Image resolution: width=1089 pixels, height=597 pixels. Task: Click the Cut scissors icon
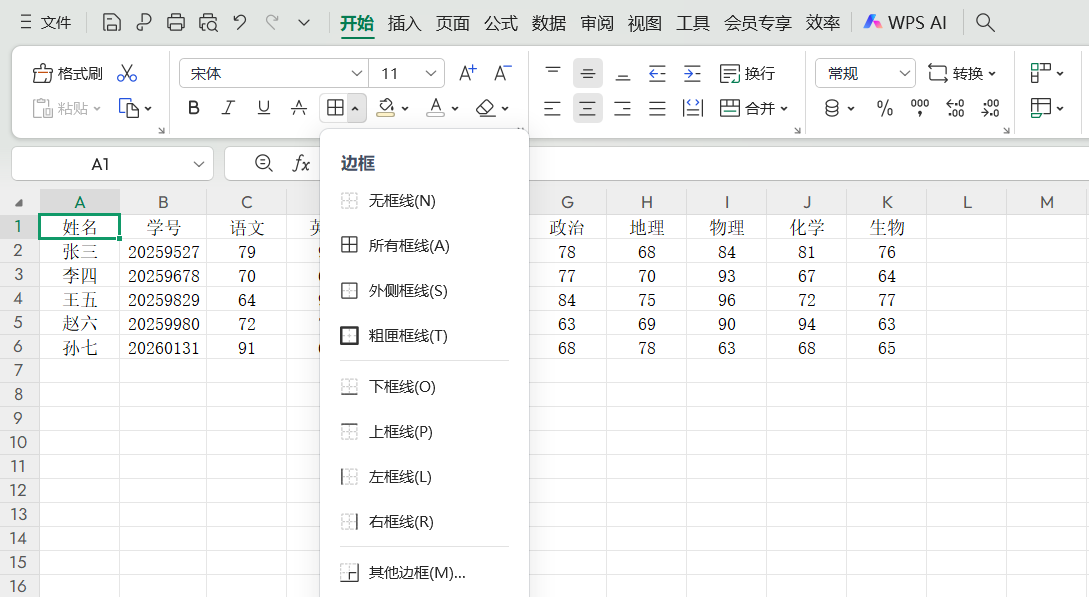[127, 73]
